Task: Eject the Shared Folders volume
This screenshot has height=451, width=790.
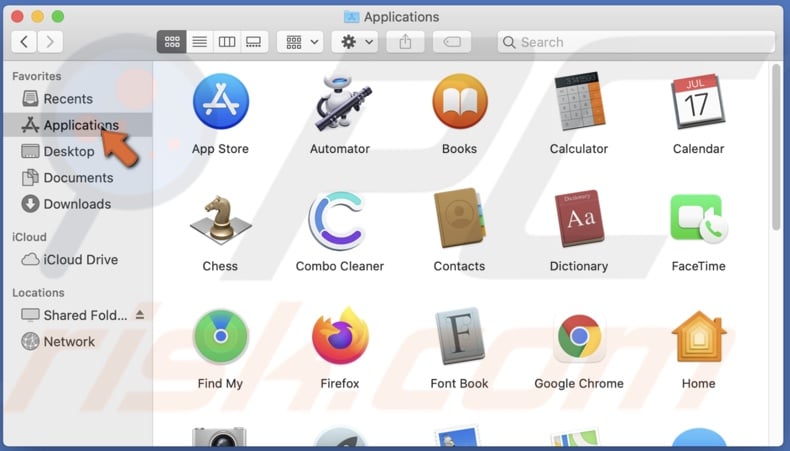Action: pyautogui.click(x=140, y=315)
